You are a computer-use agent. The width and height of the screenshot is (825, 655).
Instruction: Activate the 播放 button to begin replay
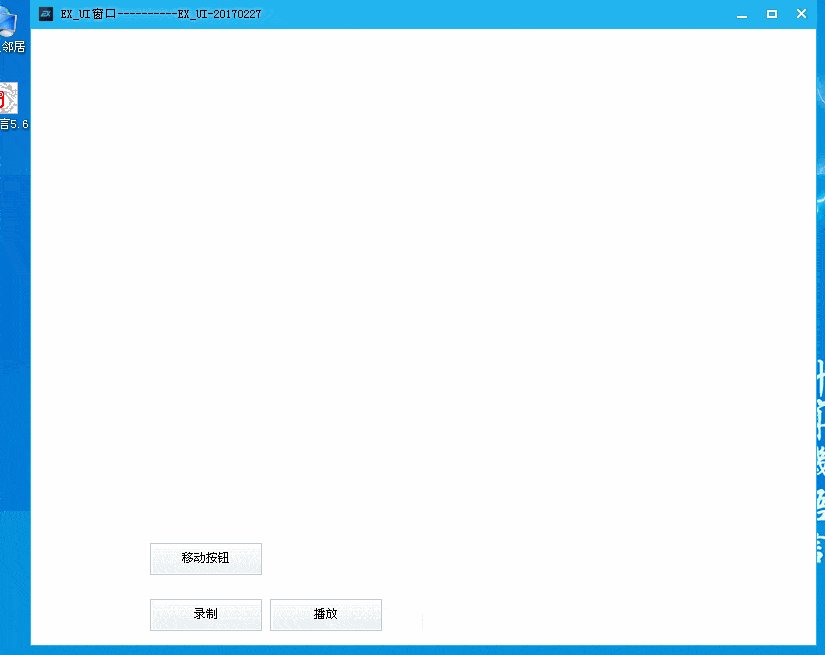pos(326,614)
